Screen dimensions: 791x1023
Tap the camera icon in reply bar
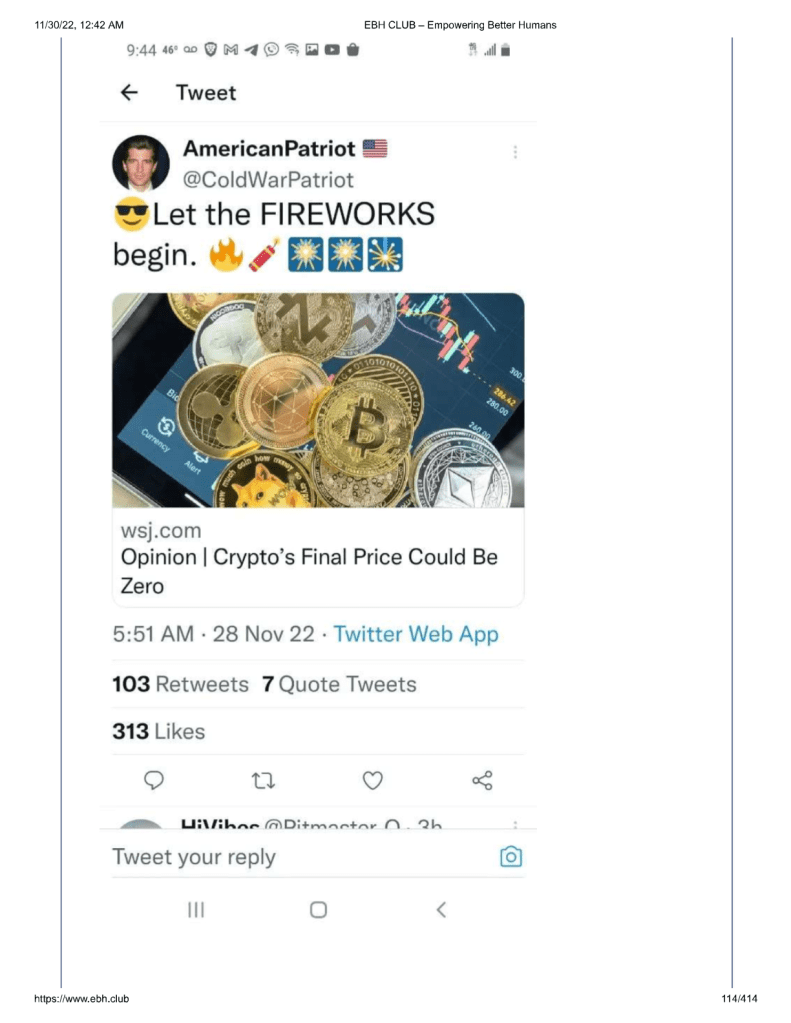pyautogui.click(x=510, y=857)
